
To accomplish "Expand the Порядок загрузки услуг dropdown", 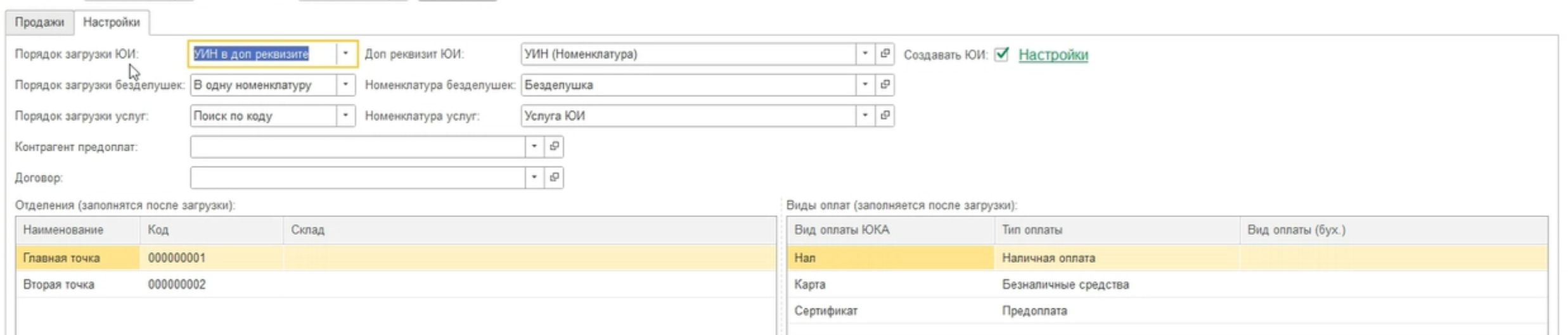I will click(x=345, y=116).
